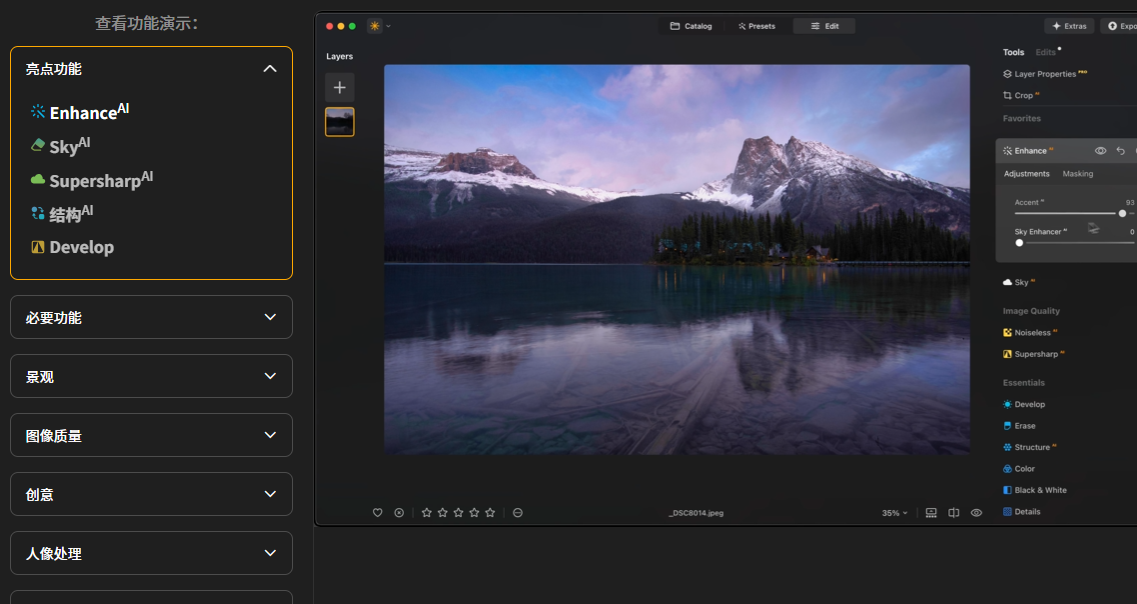The width and height of the screenshot is (1137, 604).
Task: Click the Extras button
Action: [1069, 26]
